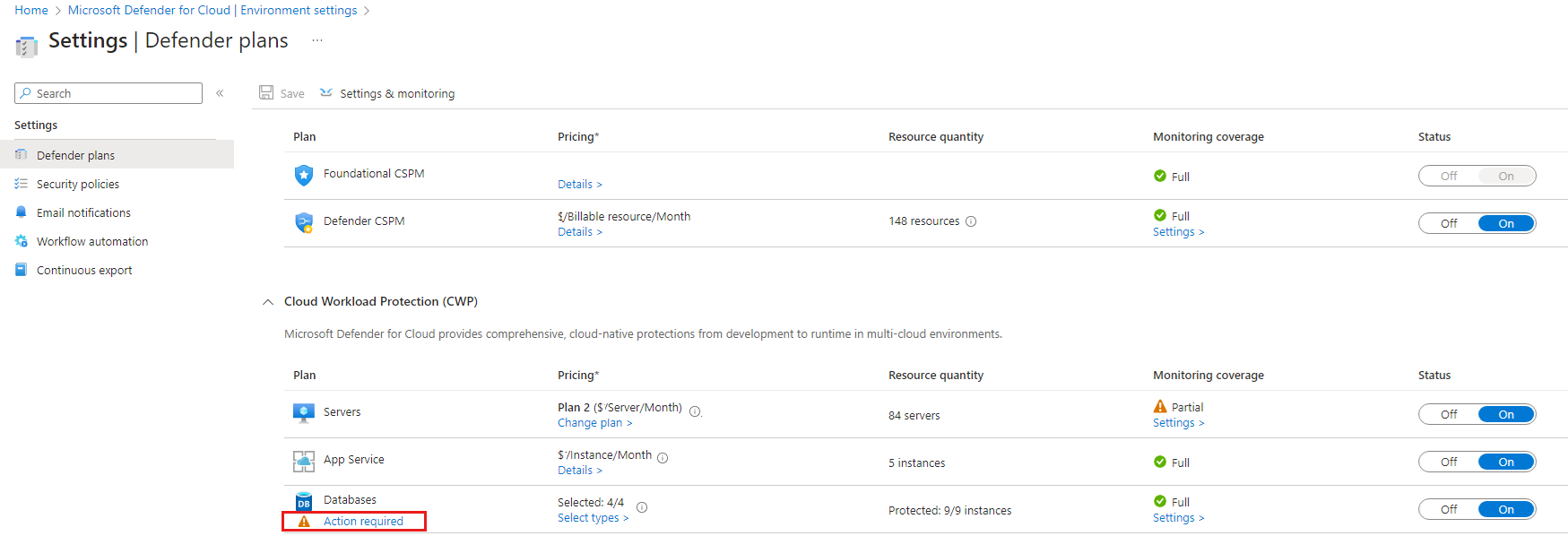Click the App Service plan icon

click(304, 461)
